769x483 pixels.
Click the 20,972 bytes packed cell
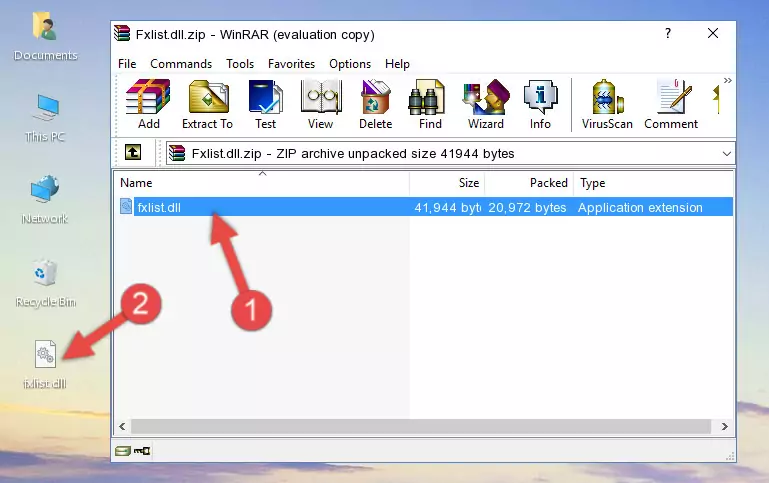pos(527,207)
